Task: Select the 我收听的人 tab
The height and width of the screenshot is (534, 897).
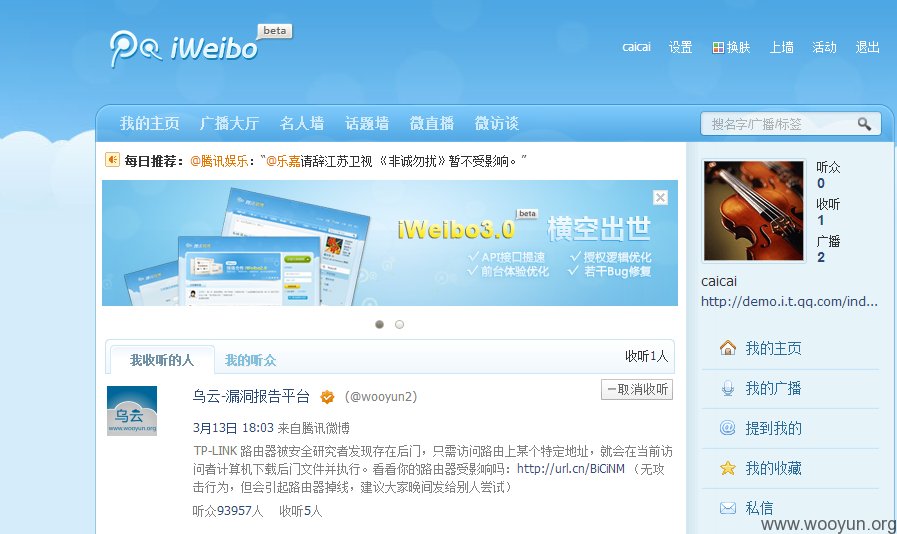Action: (162, 360)
